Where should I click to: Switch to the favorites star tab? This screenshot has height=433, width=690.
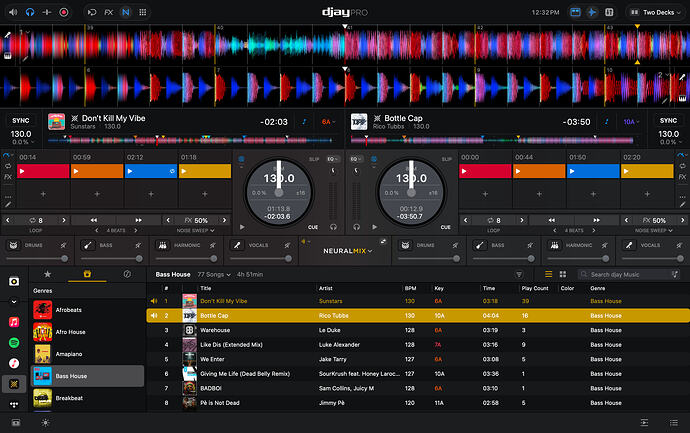48,274
